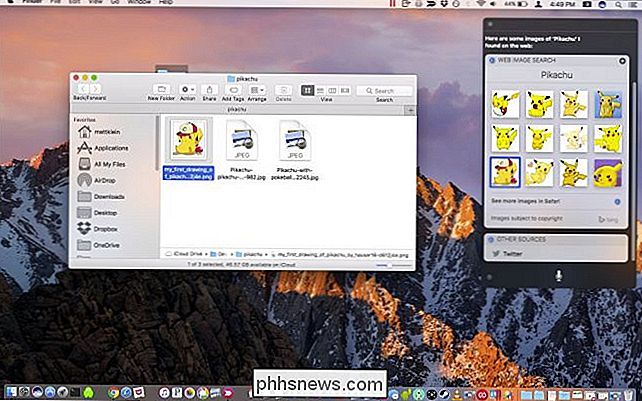The height and width of the screenshot is (401, 642).
Task: Open Wi-Fi menu in menu bar
Action: coord(482,4)
